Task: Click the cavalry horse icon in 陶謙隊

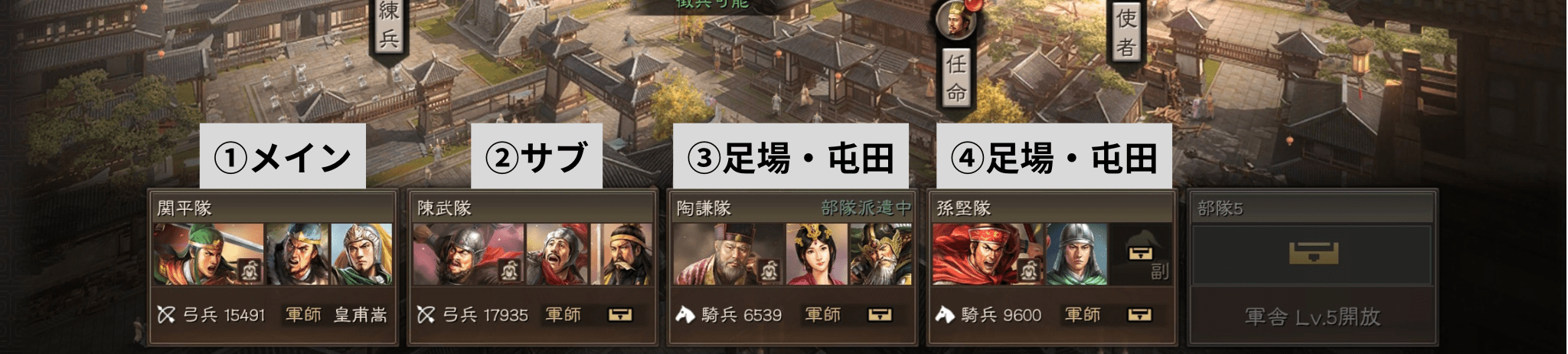Action: click(685, 315)
